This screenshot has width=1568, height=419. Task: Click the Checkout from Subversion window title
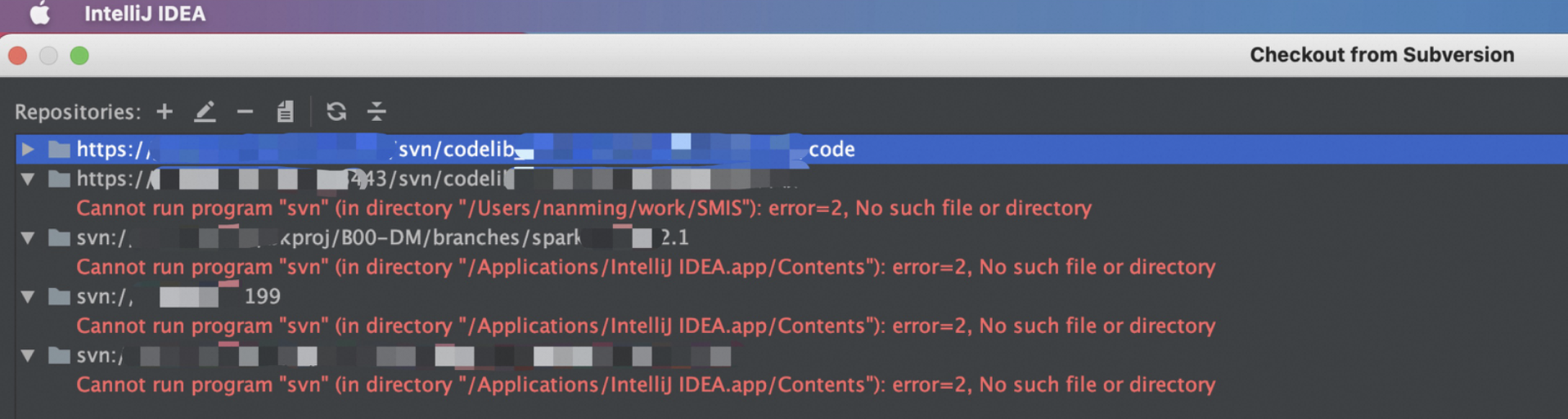click(x=1381, y=55)
